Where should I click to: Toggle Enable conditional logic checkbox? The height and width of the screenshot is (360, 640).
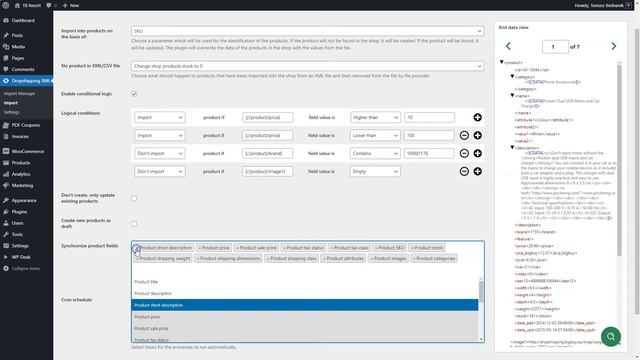[x=134, y=94]
